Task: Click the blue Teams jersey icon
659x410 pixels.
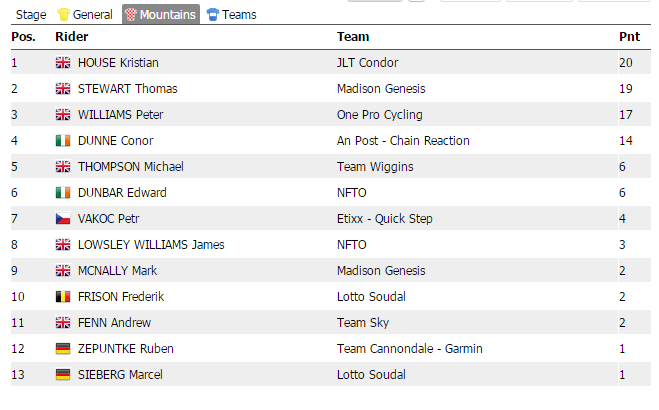Action: [212, 15]
